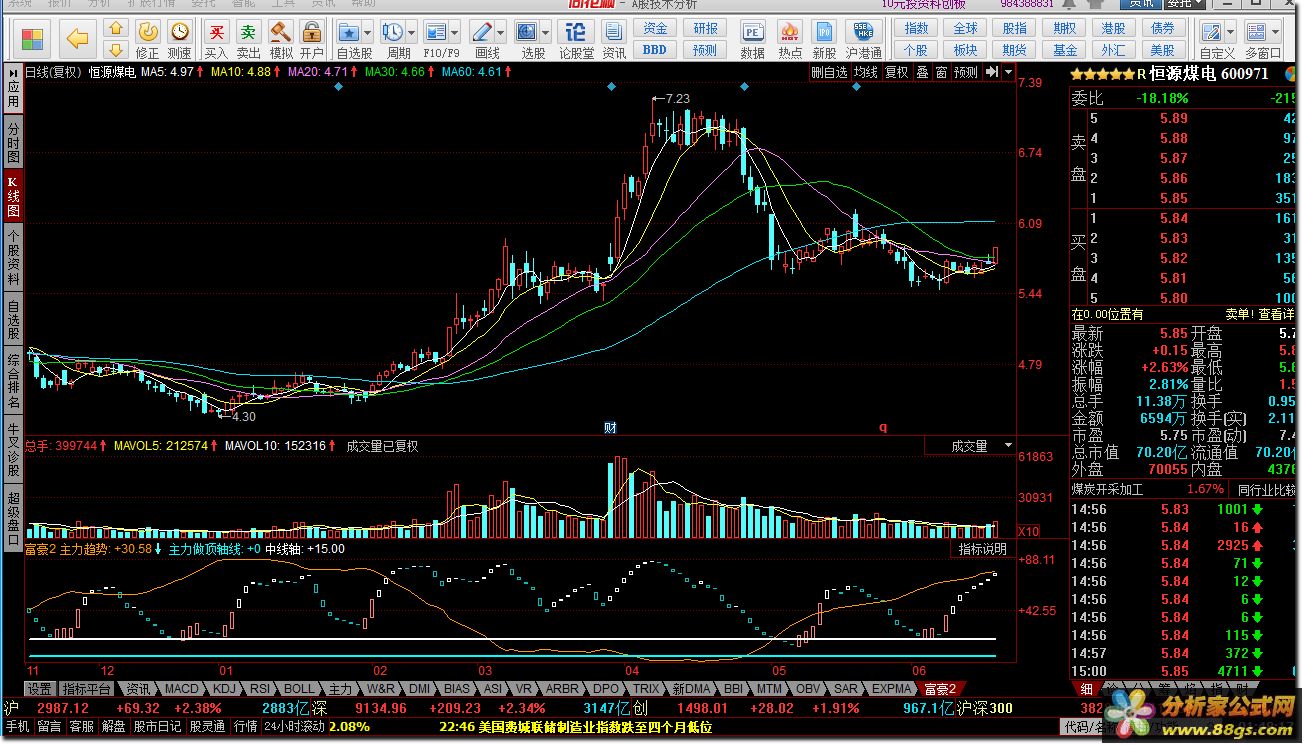
Task: Click the 港股 Hong Kong stocks button
Action: pos(1113,28)
